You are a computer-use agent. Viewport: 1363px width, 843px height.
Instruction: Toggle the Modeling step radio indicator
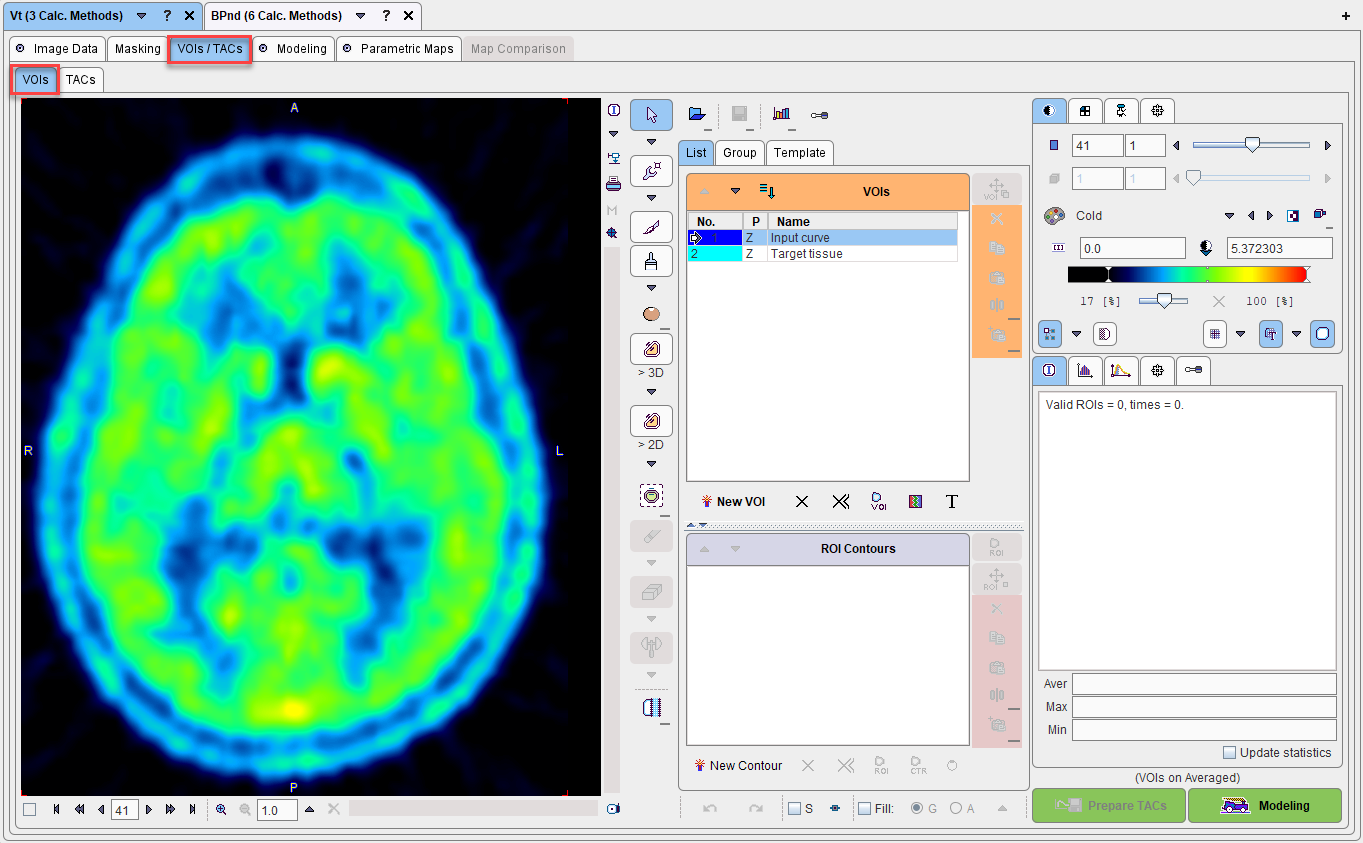(x=263, y=48)
